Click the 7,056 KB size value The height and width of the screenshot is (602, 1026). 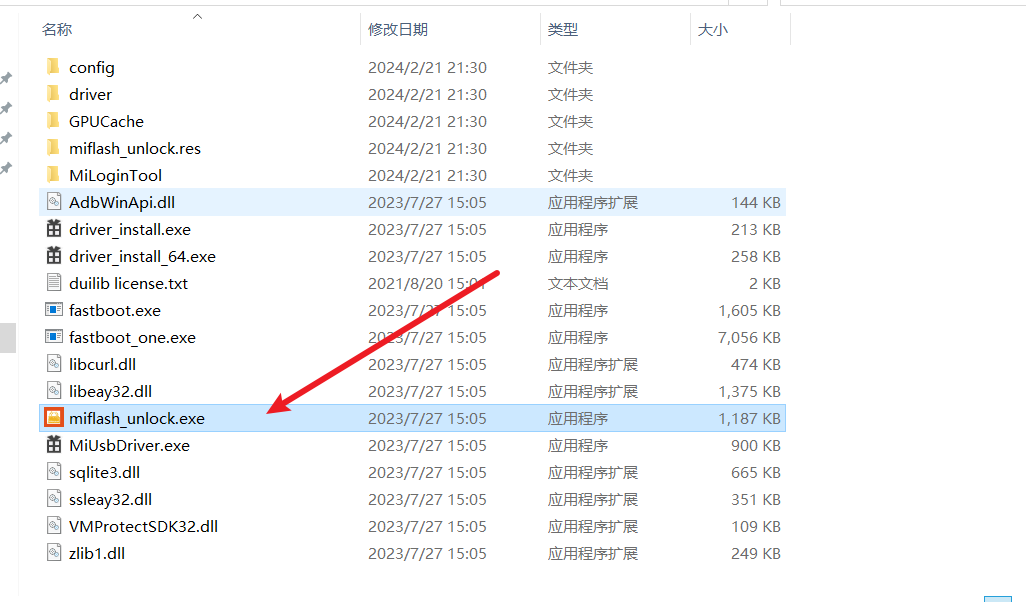749,338
